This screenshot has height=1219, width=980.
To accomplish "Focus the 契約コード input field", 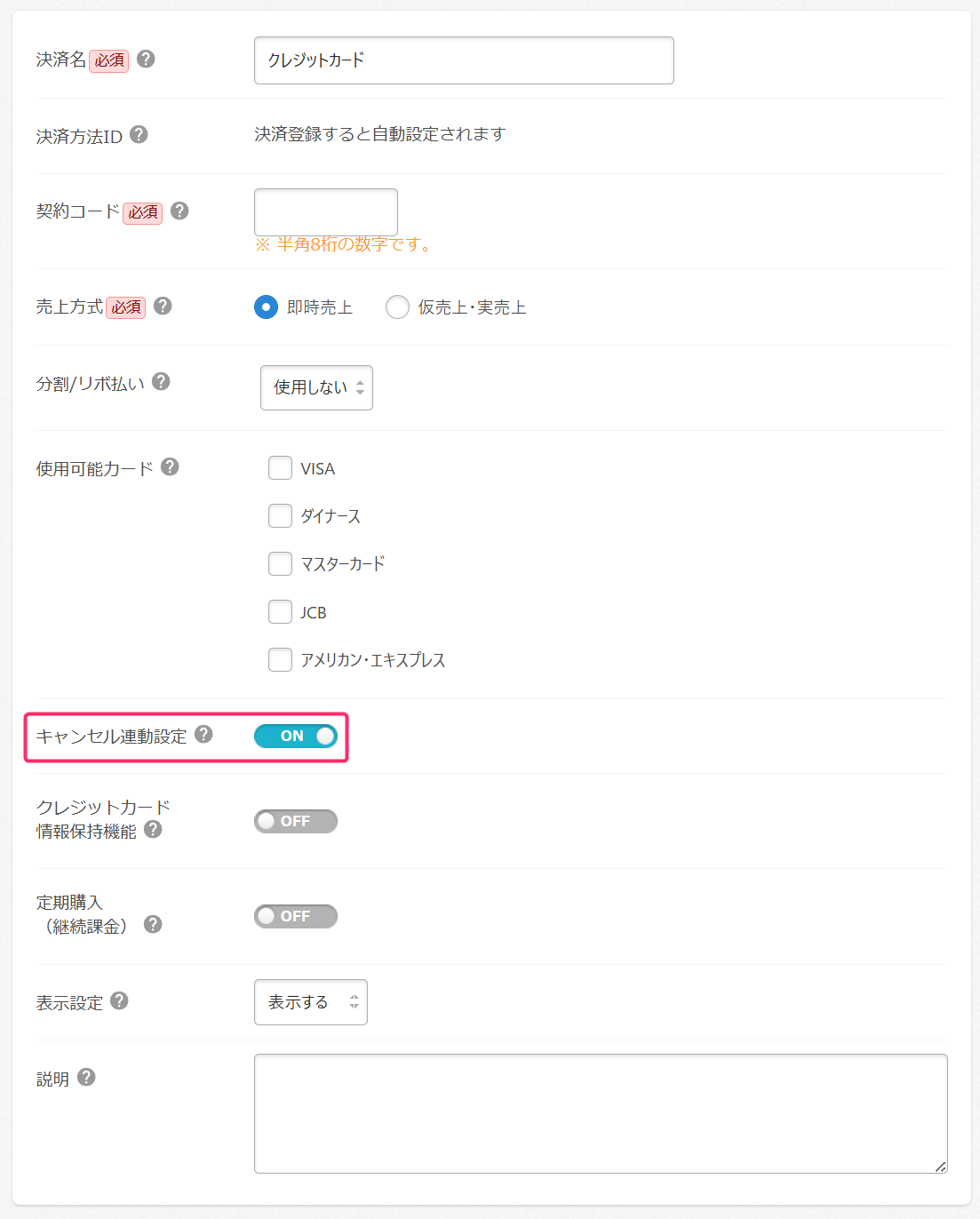I will pos(326,212).
